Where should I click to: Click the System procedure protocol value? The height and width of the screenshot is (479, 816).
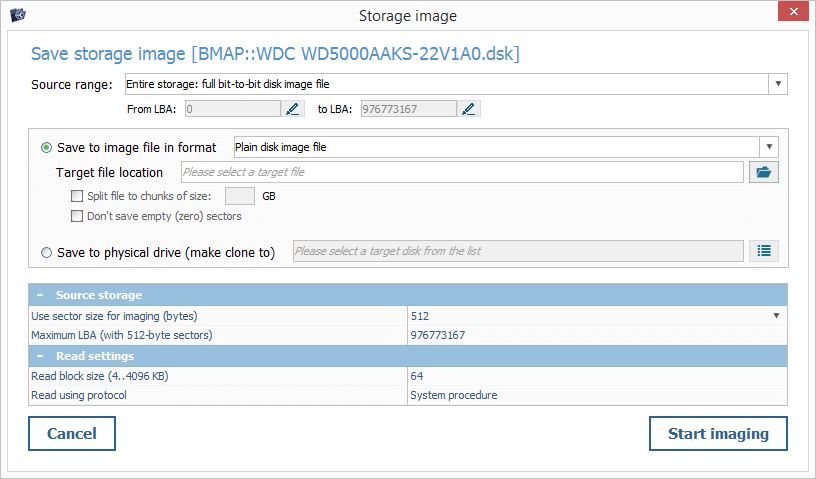tap(454, 395)
